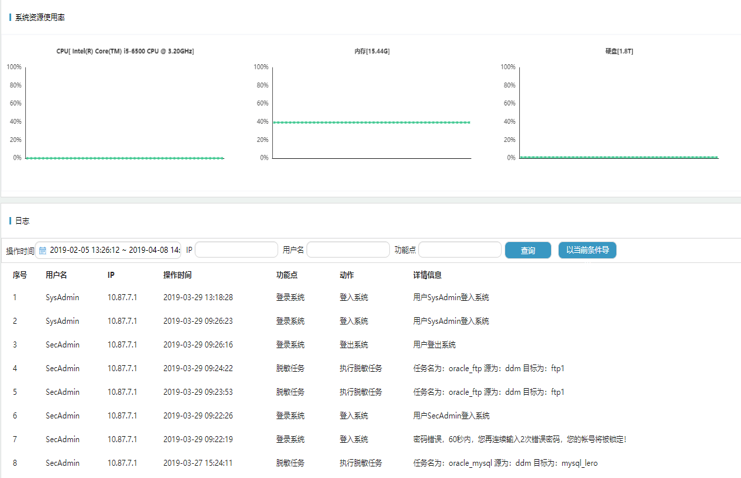Viewport: 741px width, 478px height.
Task: Click the 硬盘 disk usage chart
Action: coord(618,112)
